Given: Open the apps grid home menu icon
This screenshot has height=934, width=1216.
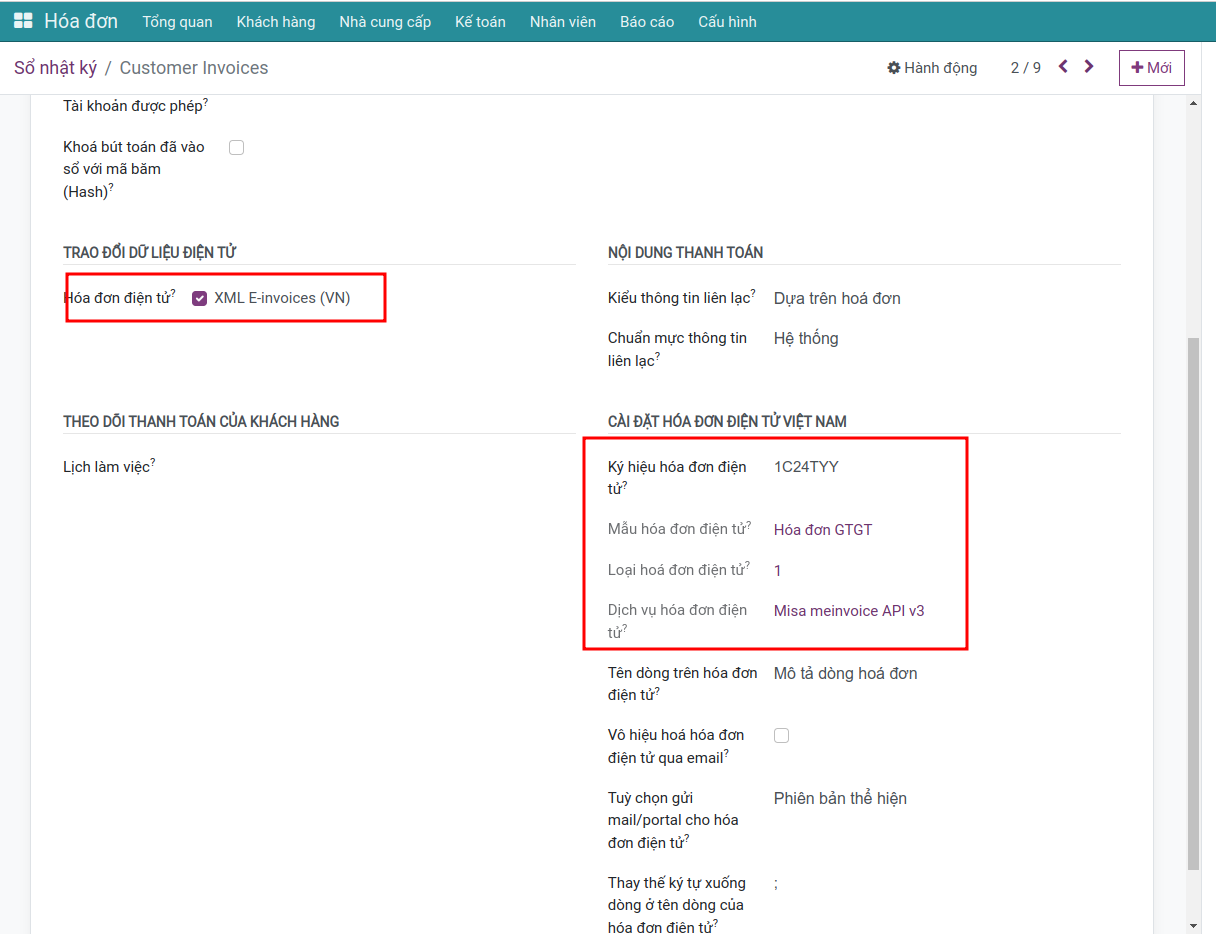Looking at the screenshot, I should (x=23, y=21).
